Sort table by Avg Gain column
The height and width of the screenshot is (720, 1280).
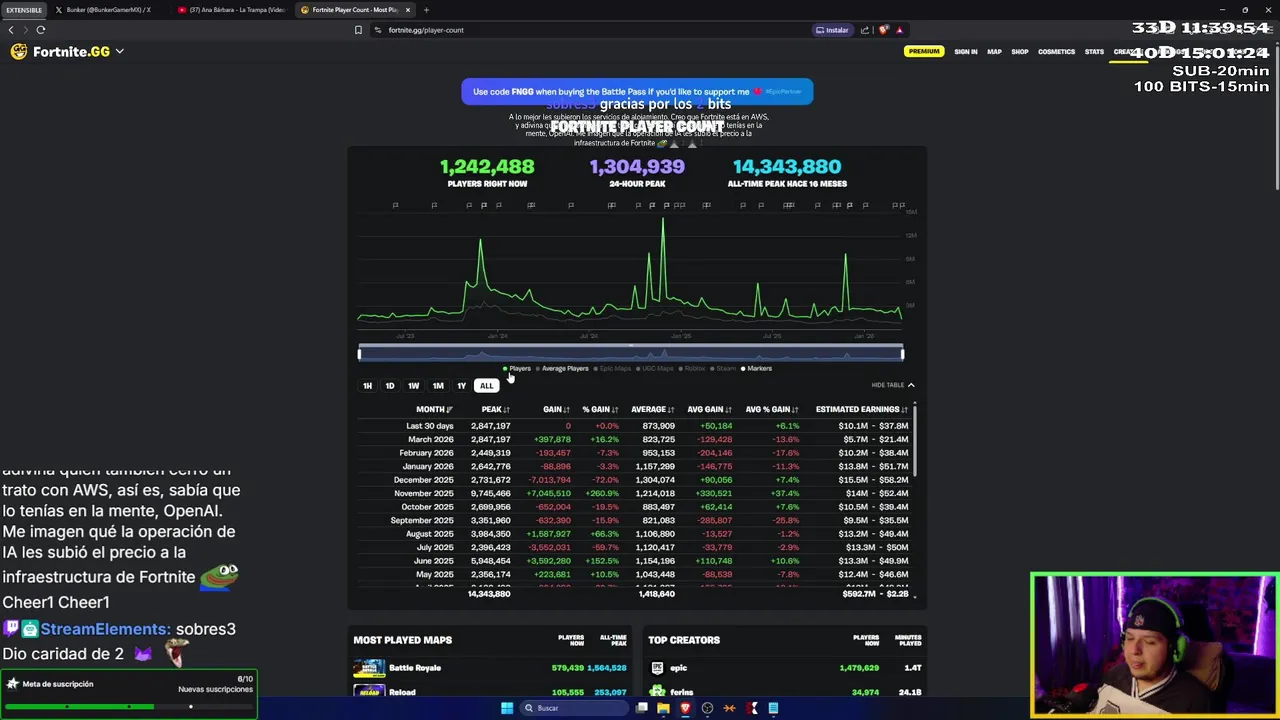[x=709, y=409]
